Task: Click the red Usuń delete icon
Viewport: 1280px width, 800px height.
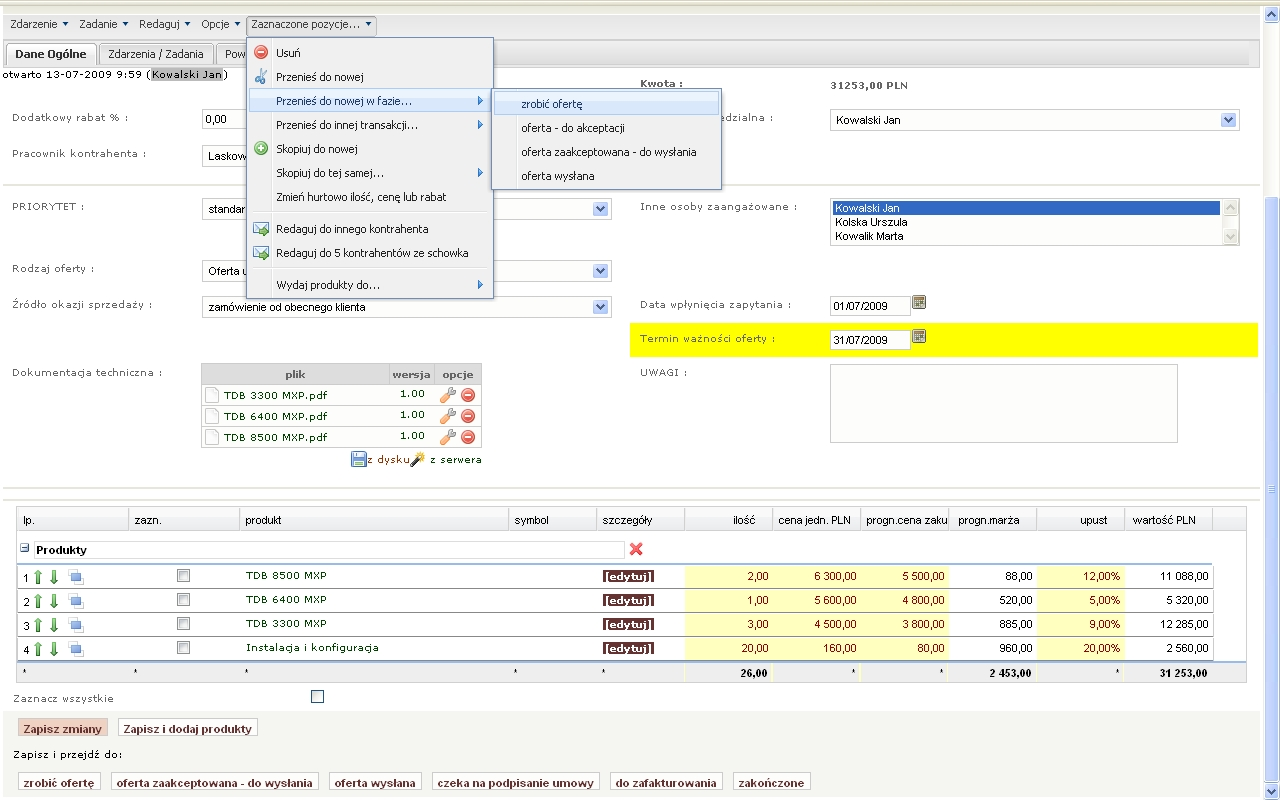Action: 261,53
